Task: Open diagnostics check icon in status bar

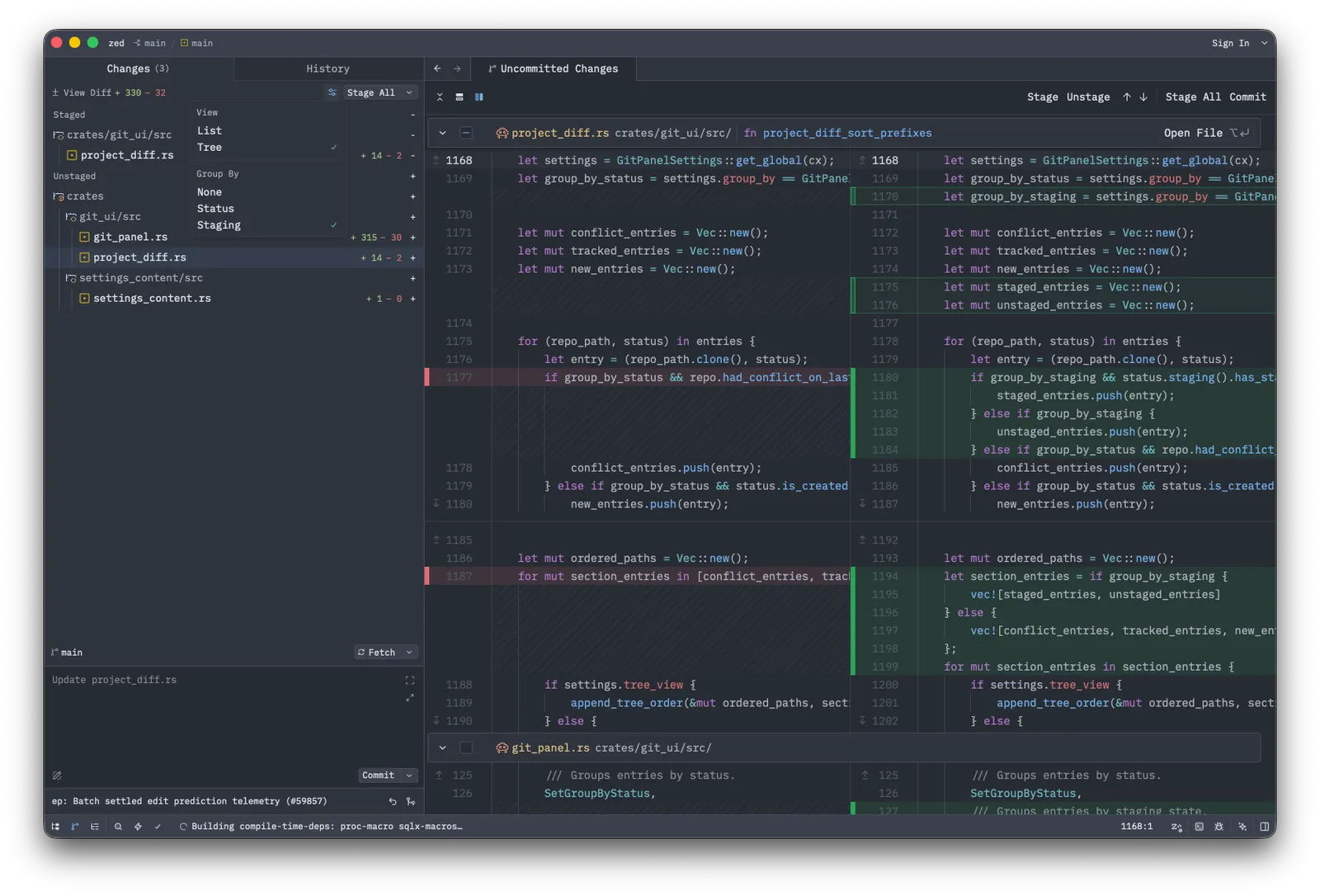Action: pyautogui.click(x=158, y=826)
